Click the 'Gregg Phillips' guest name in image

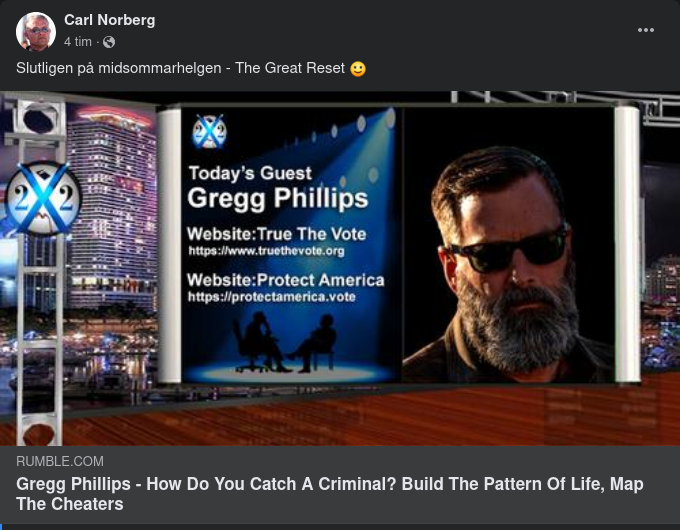(278, 198)
